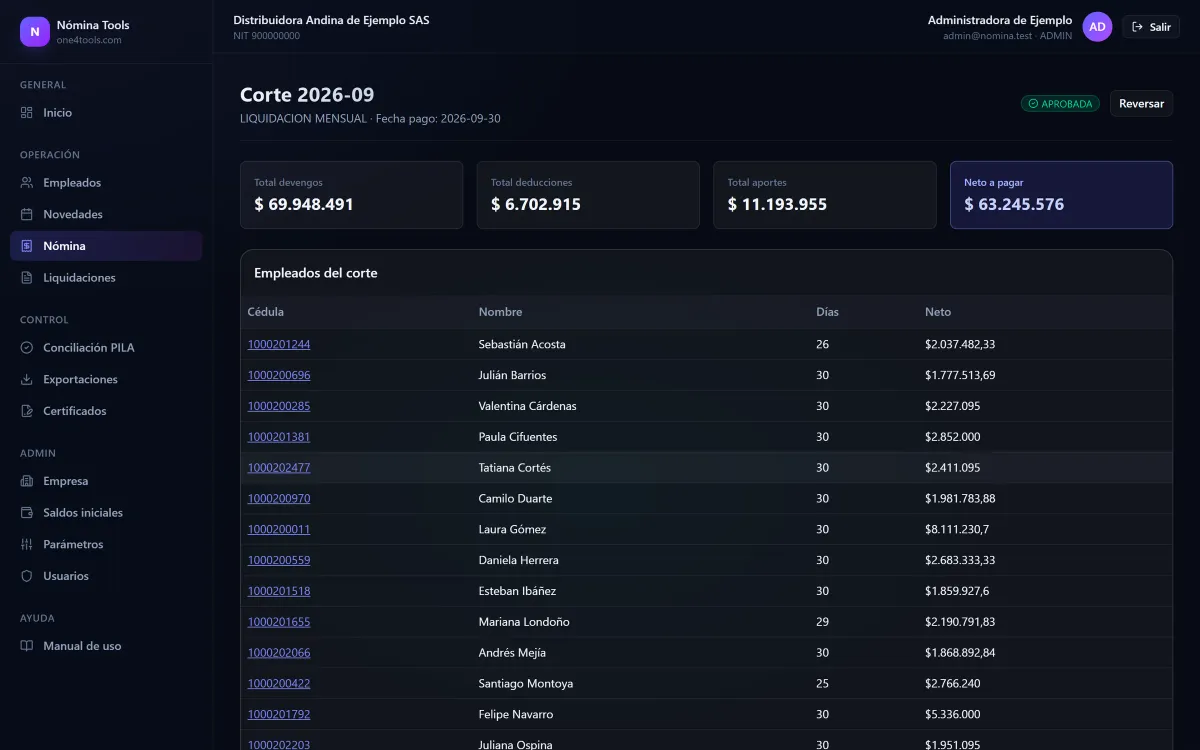Open cédula link 1000201244
This screenshot has width=1200, height=750.
tap(279, 345)
